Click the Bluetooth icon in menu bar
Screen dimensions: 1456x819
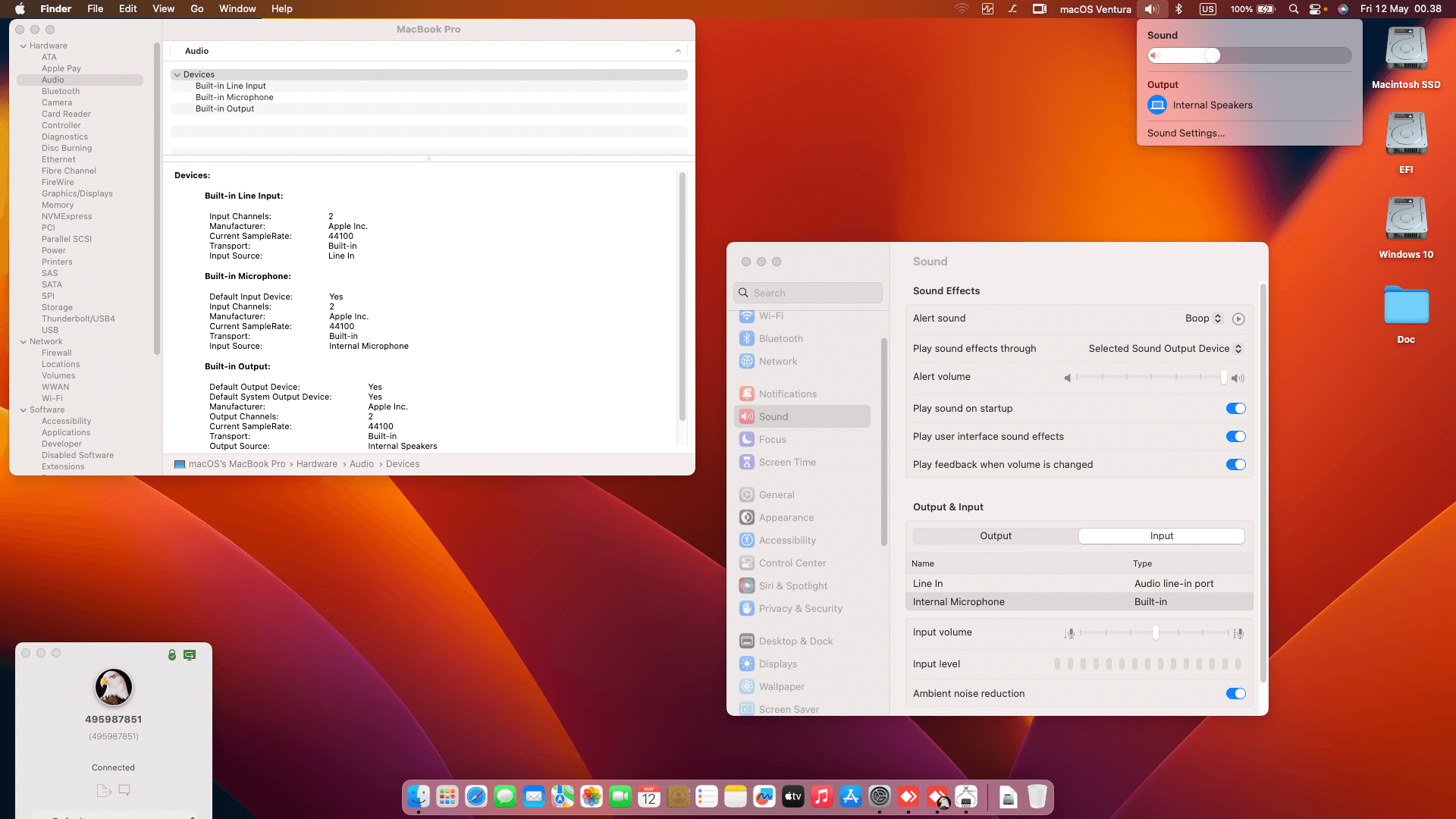coord(1178,9)
